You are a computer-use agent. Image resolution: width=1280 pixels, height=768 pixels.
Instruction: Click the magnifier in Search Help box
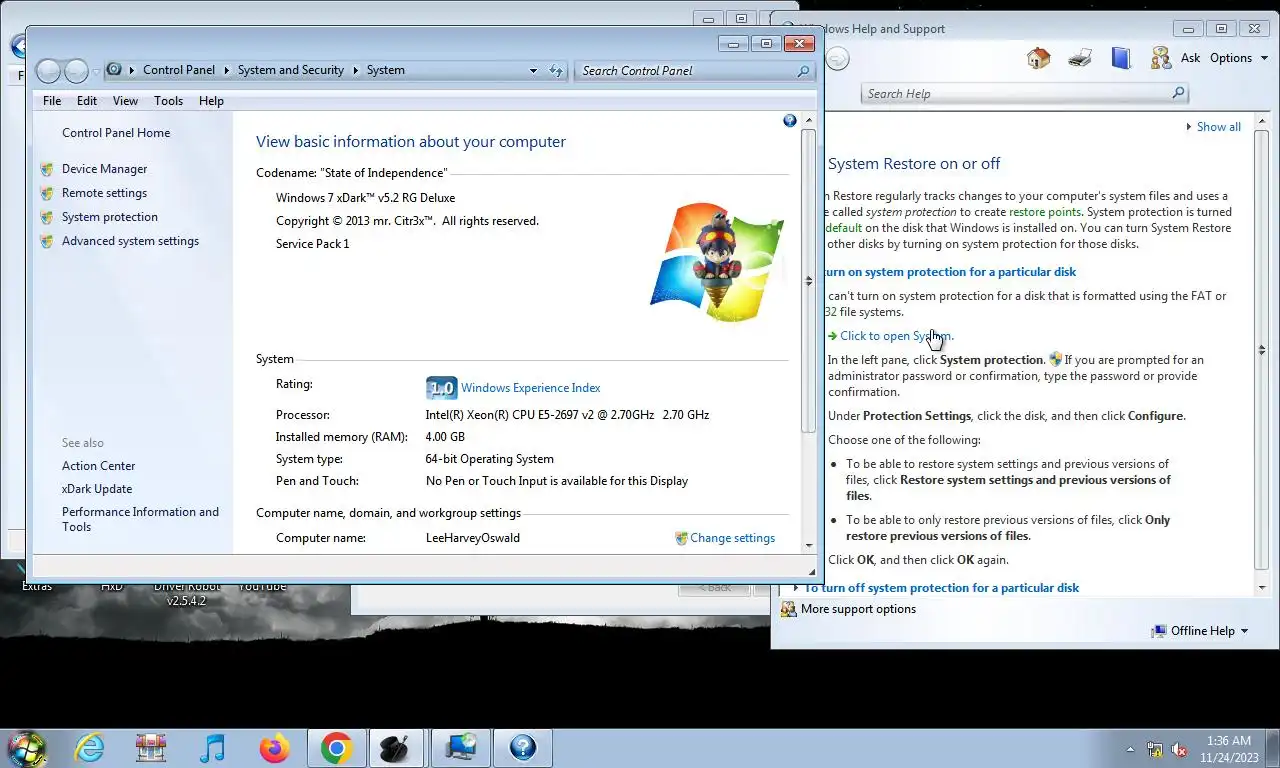tap(1178, 93)
